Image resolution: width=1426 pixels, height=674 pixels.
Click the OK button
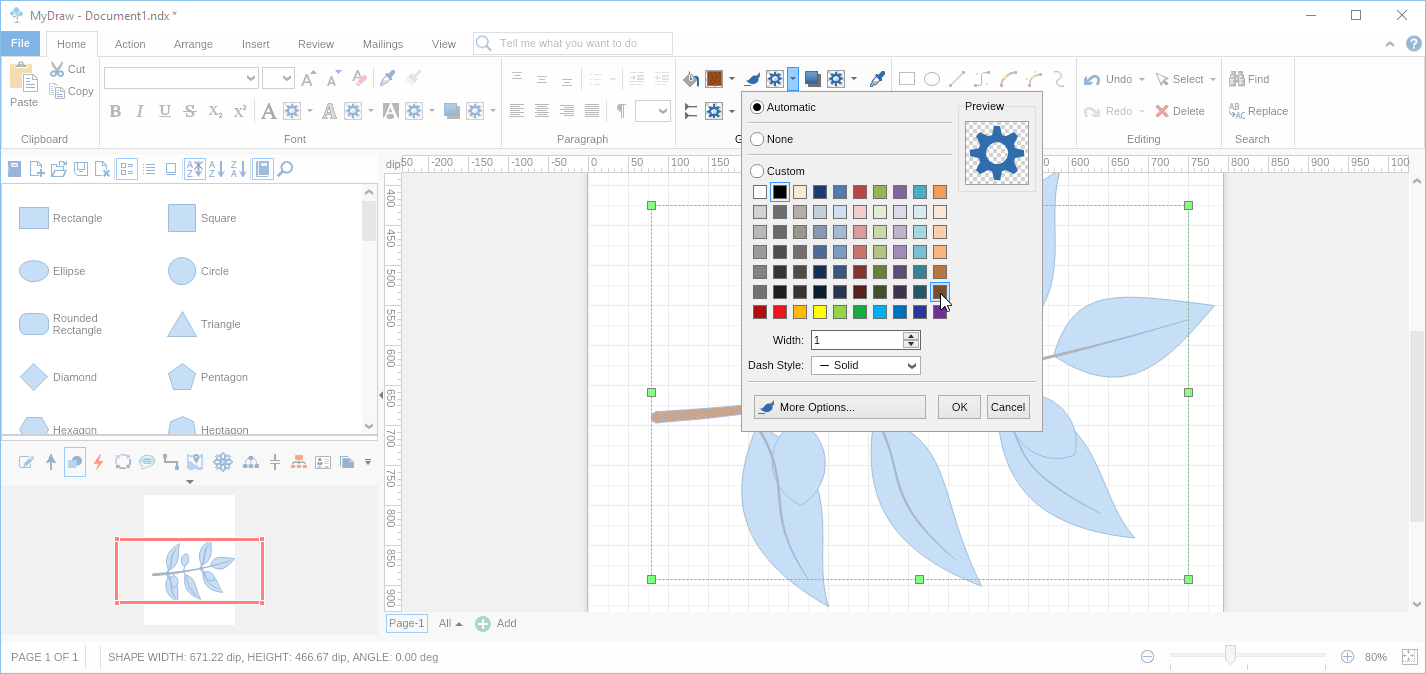(x=959, y=407)
